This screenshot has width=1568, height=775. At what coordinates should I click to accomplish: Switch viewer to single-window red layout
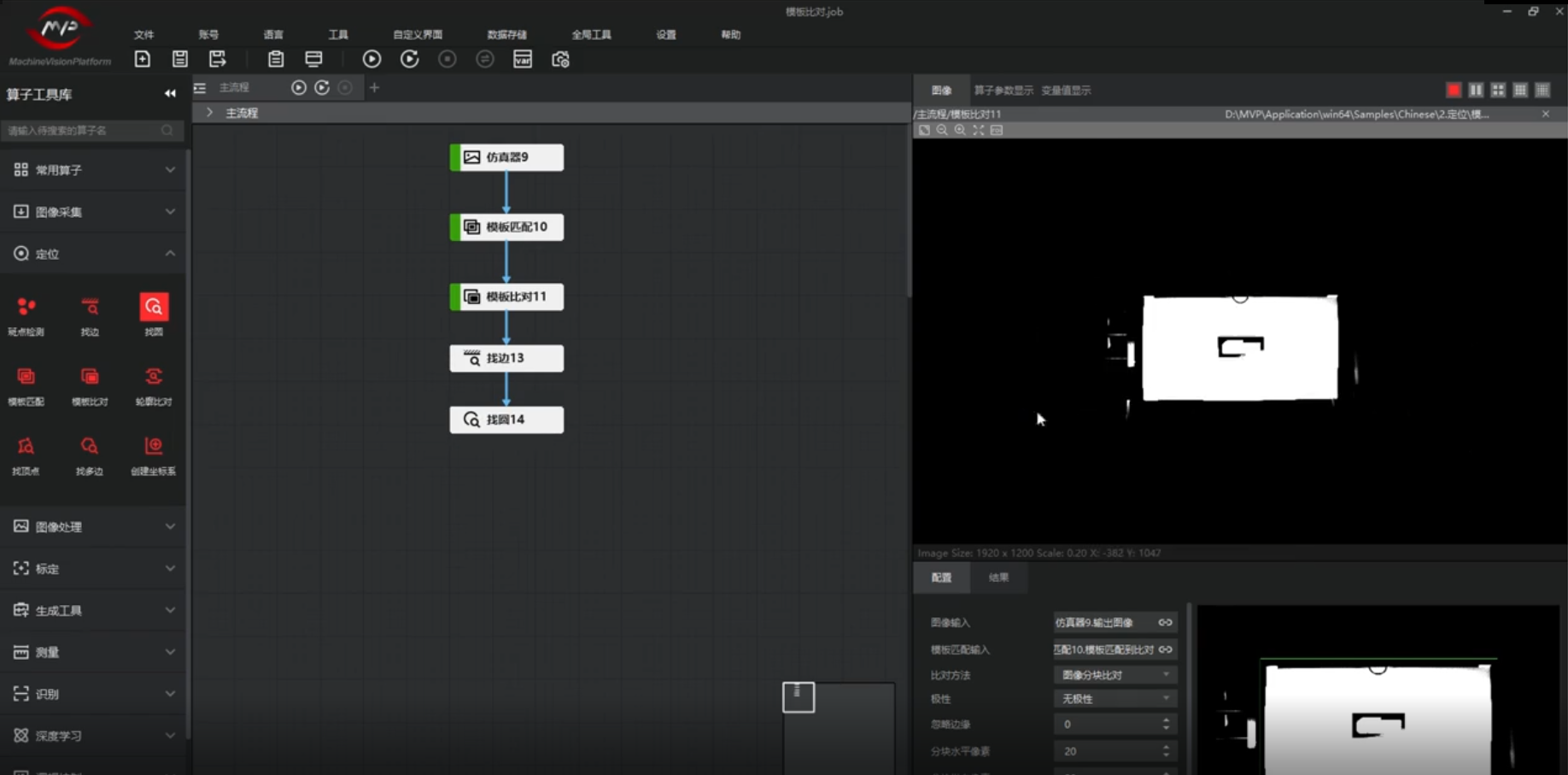pyautogui.click(x=1454, y=90)
